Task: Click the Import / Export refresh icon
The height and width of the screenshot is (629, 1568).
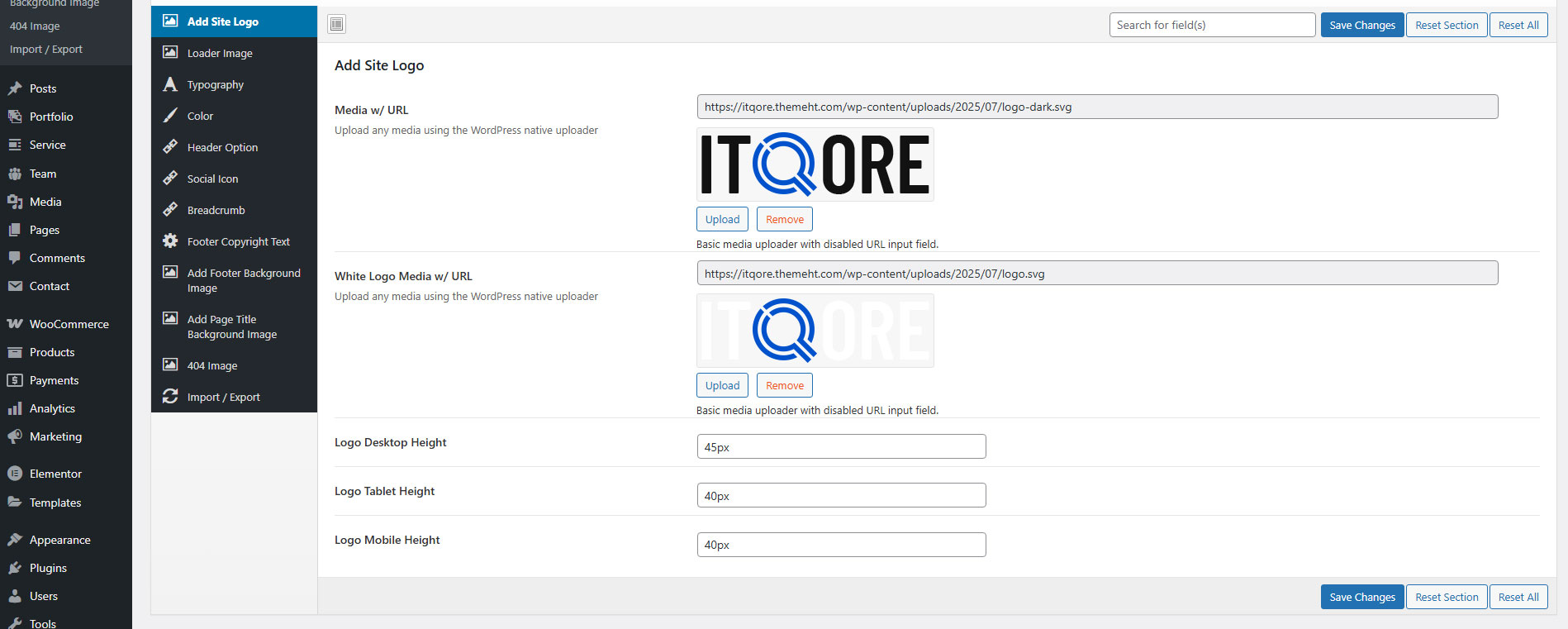Action: coord(170,397)
